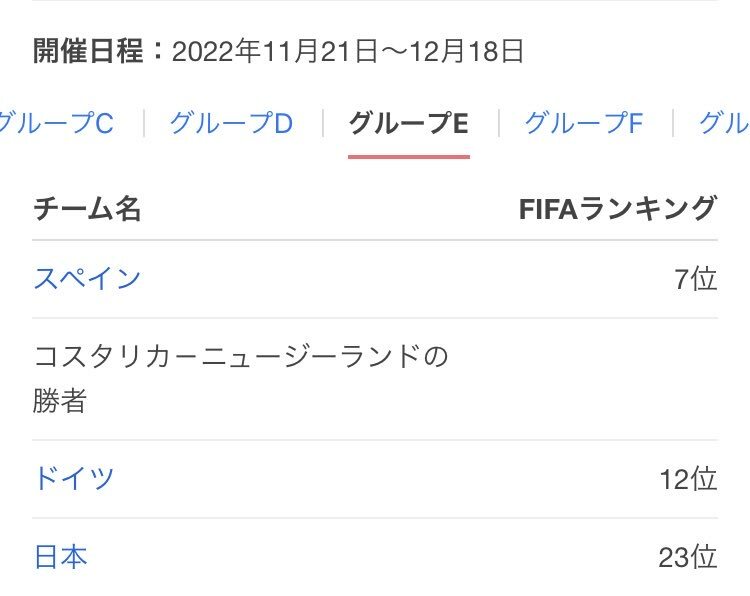Open the スペイン team link
Image resolution: width=750 pixels, height=596 pixels.
coord(88,278)
